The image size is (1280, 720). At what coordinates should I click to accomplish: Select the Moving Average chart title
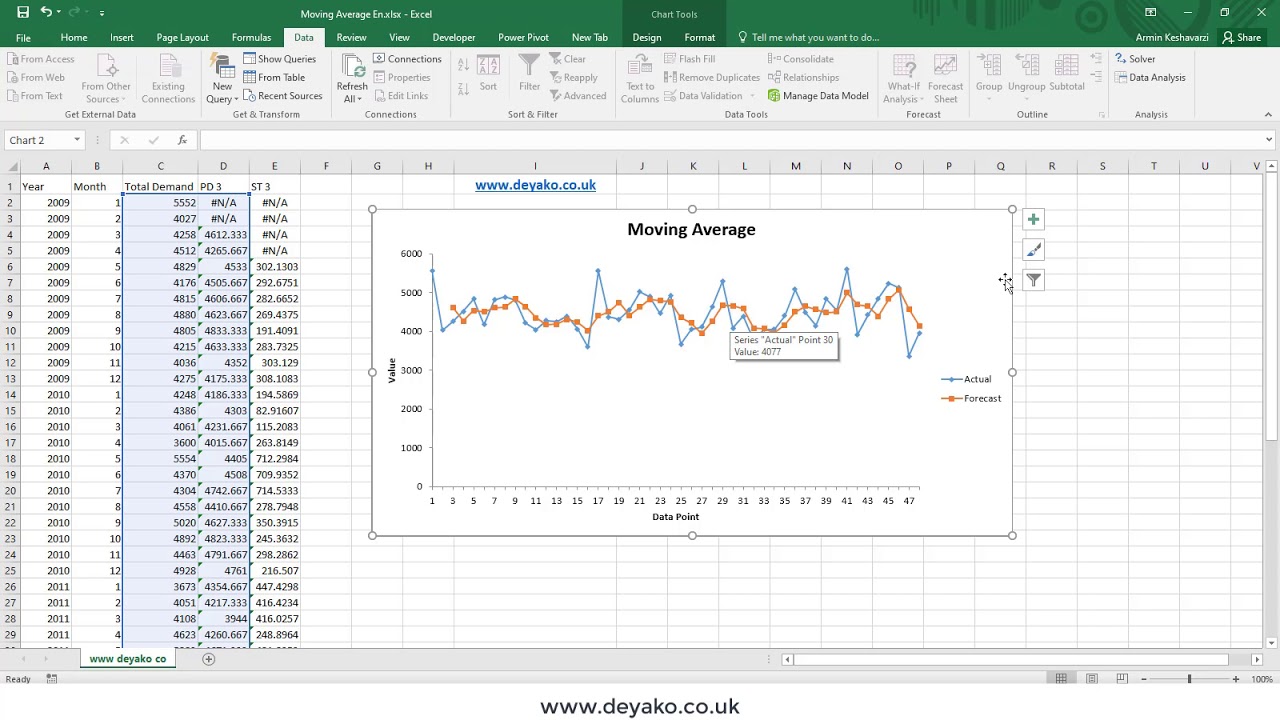[x=691, y=229]
